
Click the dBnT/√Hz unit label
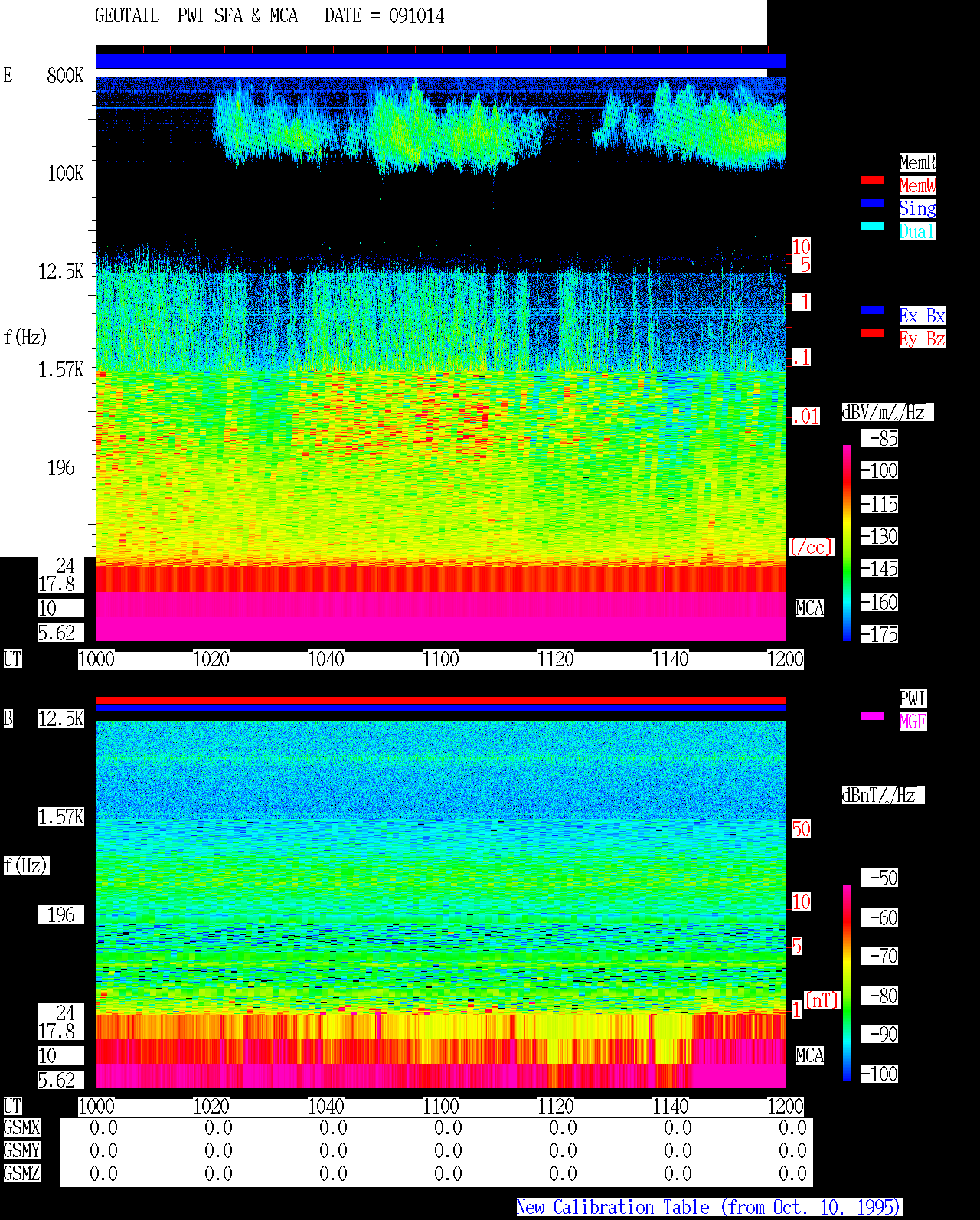pos(883,795)
